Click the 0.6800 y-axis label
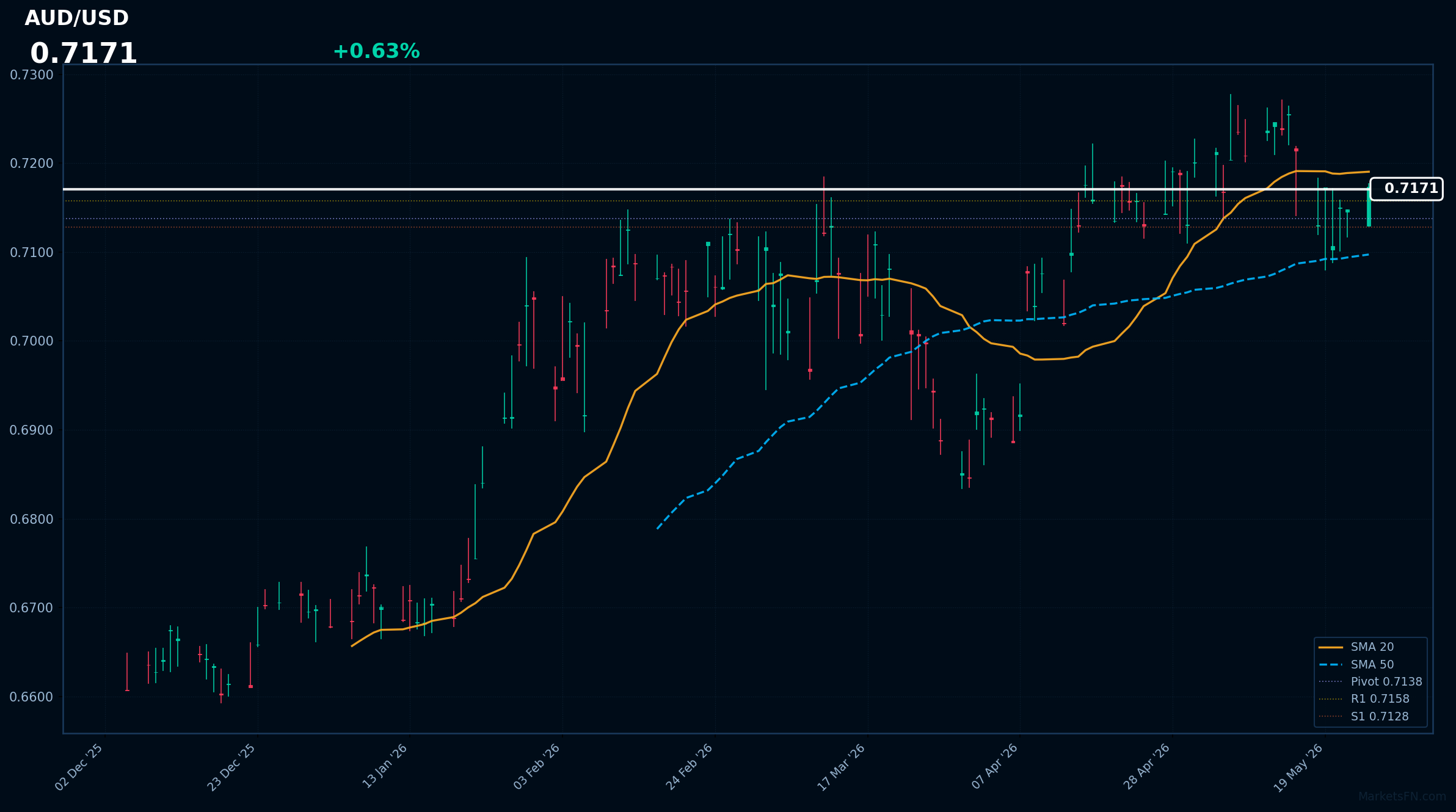This screenshot has height=812, width=1456. tap(32, 520)
